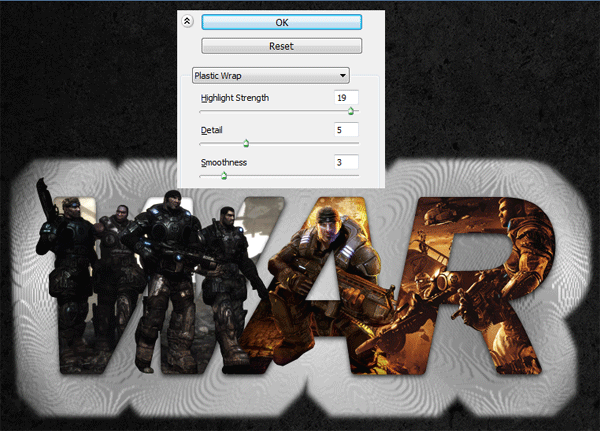Viewport: 600px width, 431px height.
Task: Open the Plastic Wrap filter dropdown
Action: [271, 75]
